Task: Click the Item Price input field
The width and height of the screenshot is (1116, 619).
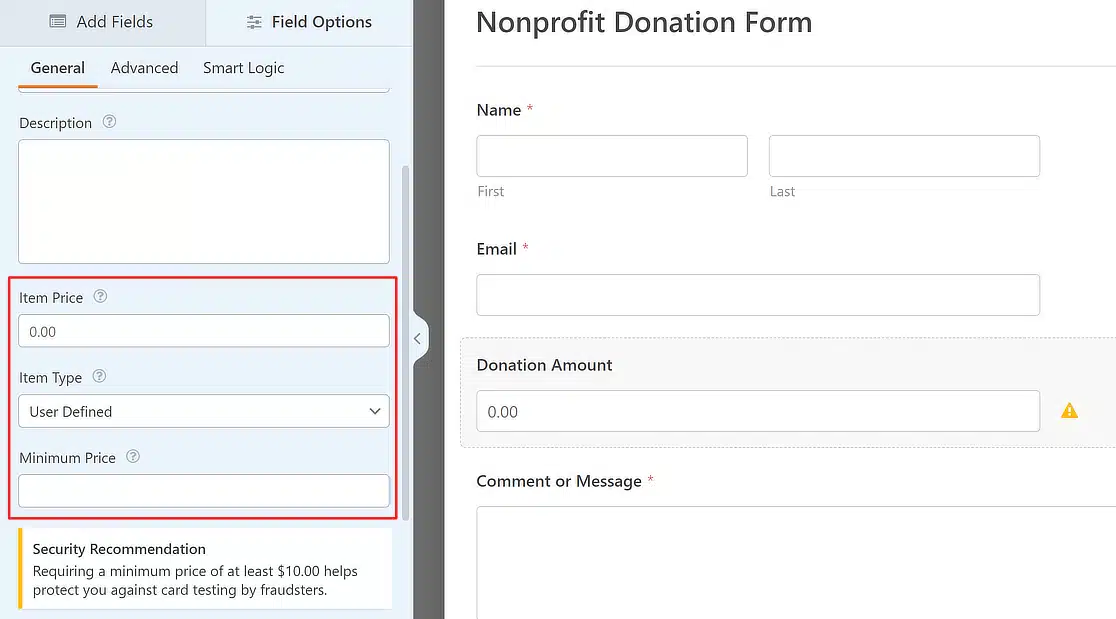Action: point(204,331)
